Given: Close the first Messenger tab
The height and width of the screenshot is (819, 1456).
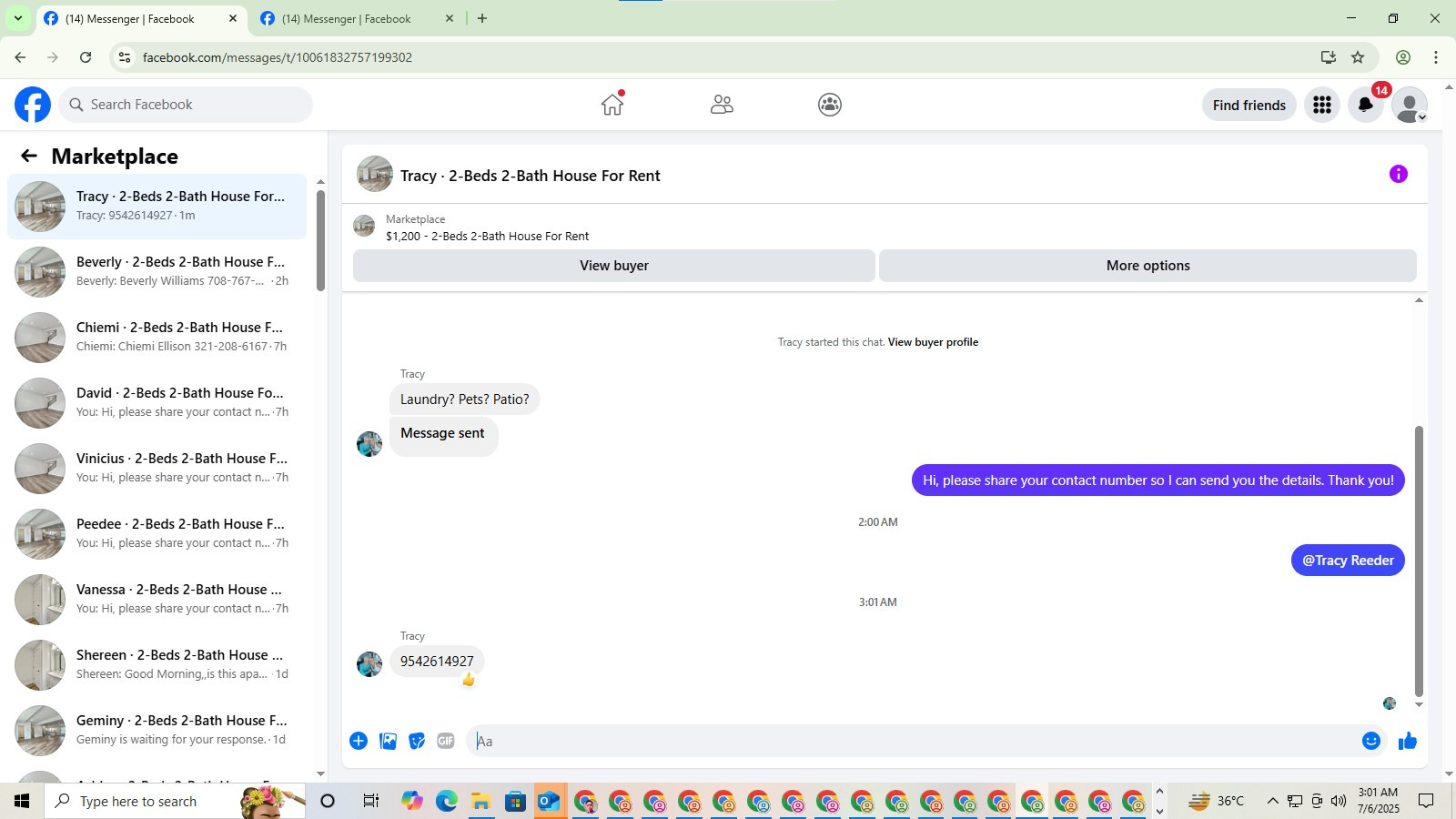Looking at the screenshot, I should point(233,18).
